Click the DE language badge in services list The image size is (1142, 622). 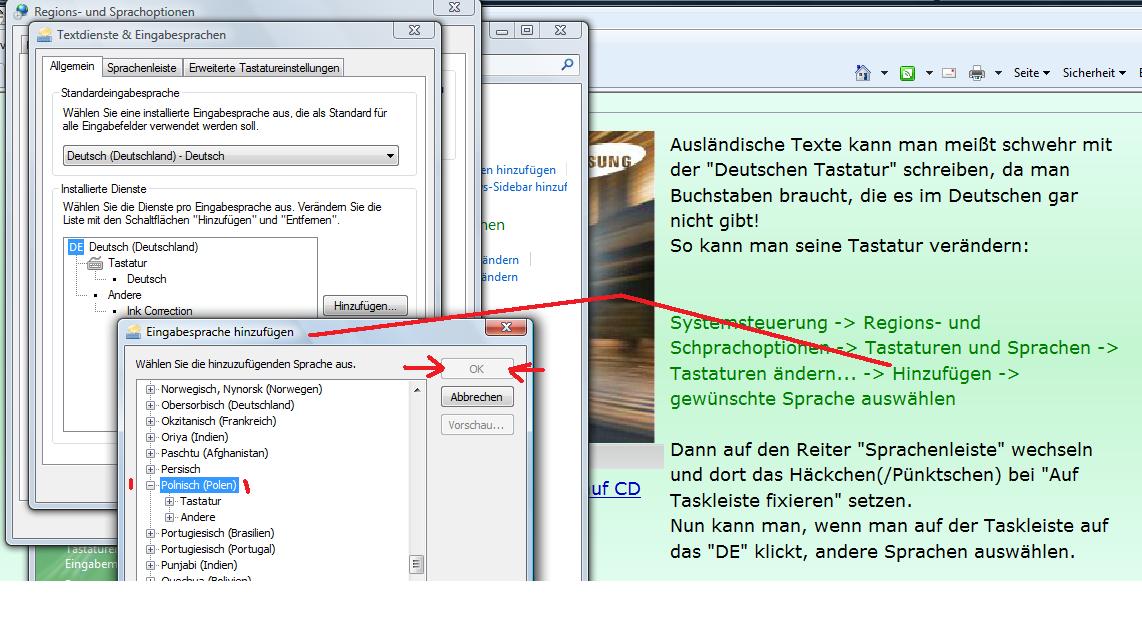pyautogui.click(x=76, y=247)
